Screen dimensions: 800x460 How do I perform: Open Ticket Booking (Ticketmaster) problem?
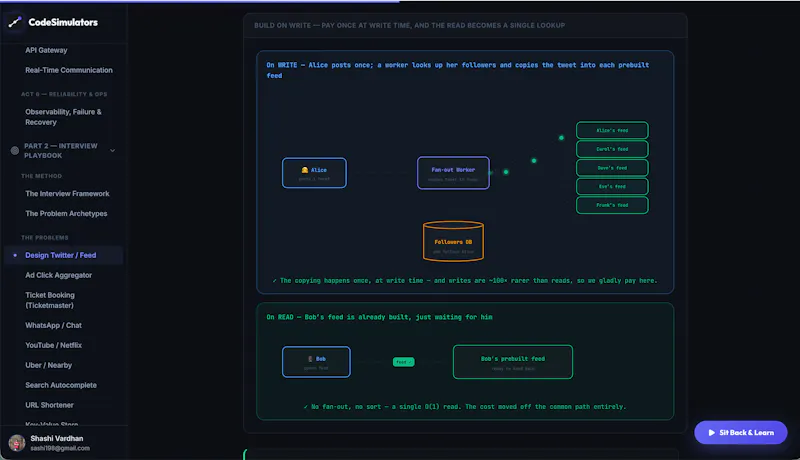[50, 300]
